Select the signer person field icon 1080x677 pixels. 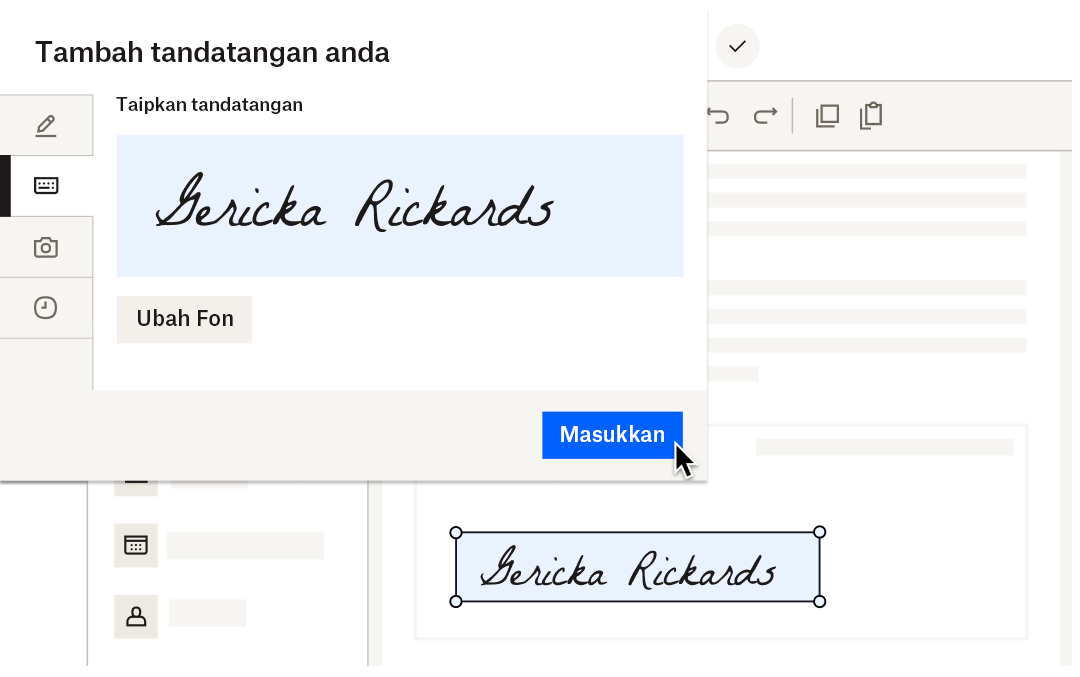(136, 616)
